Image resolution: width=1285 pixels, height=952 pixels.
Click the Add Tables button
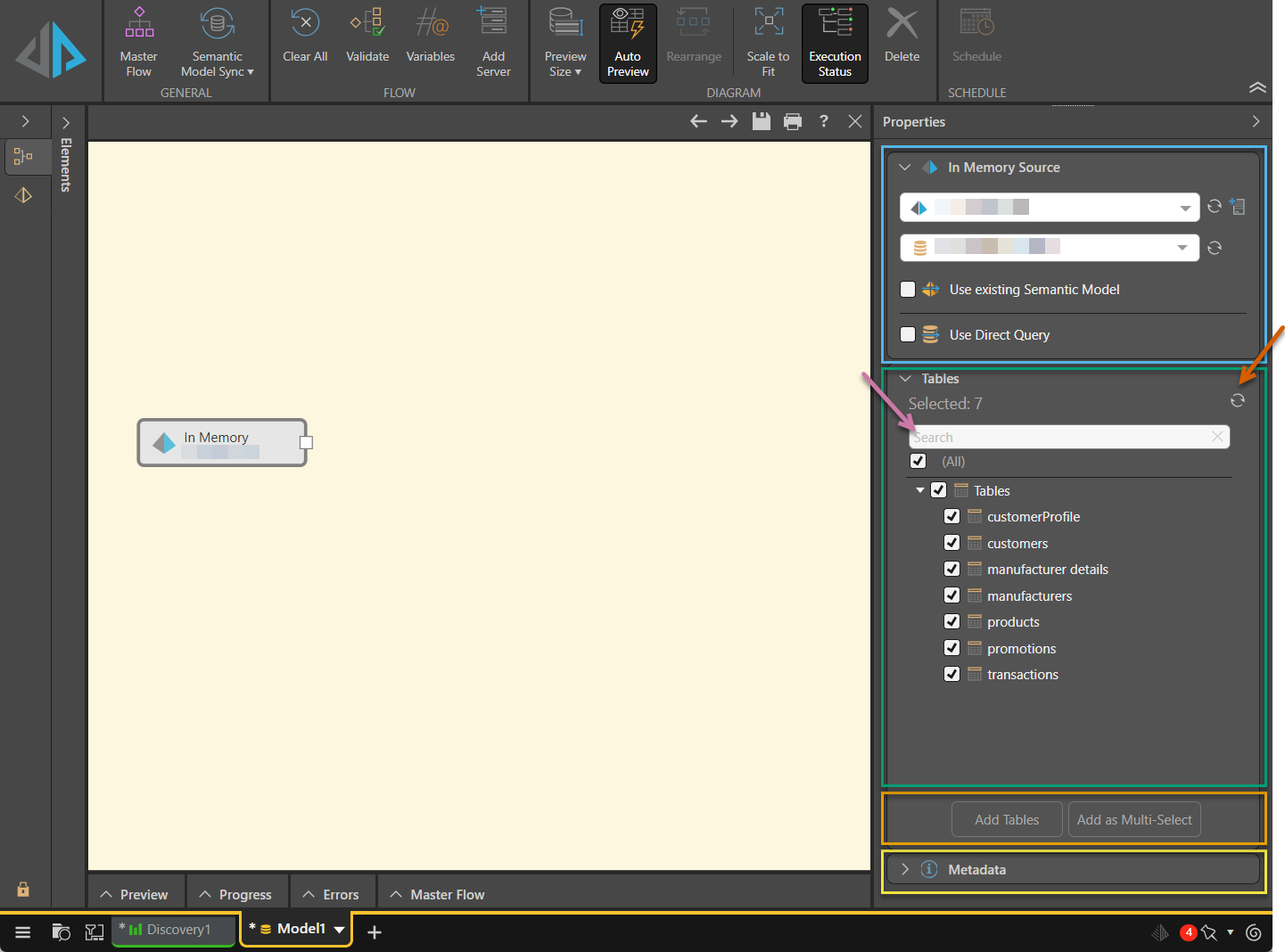point(1007,820)
